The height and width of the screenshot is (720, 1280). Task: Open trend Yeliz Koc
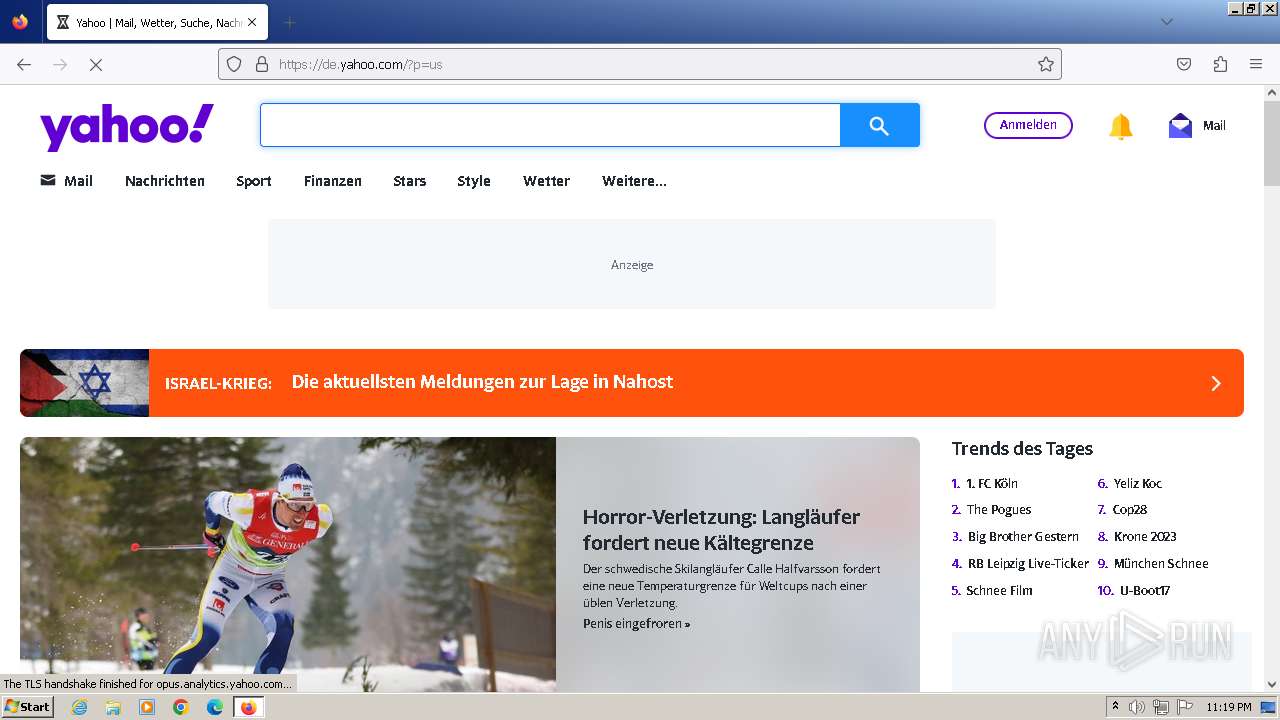(1137, 483)
